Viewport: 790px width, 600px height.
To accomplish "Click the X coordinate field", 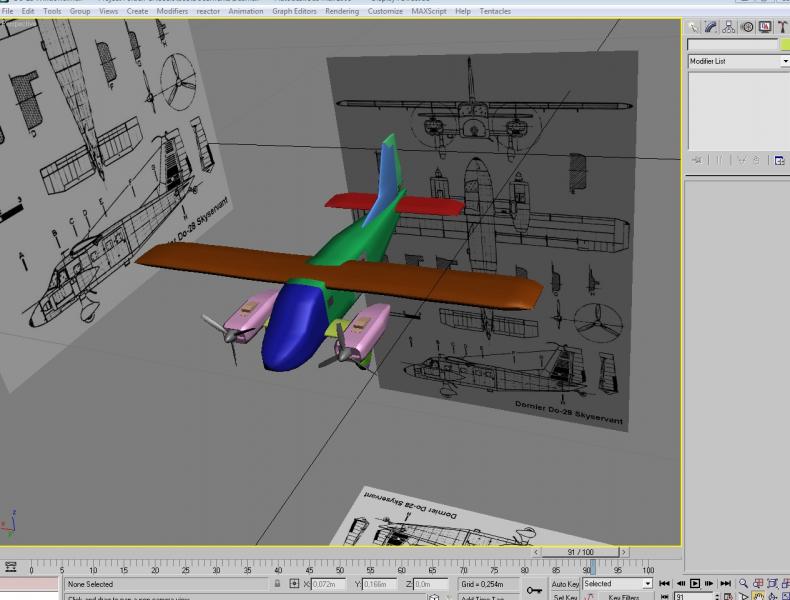I will coord(328,584).
